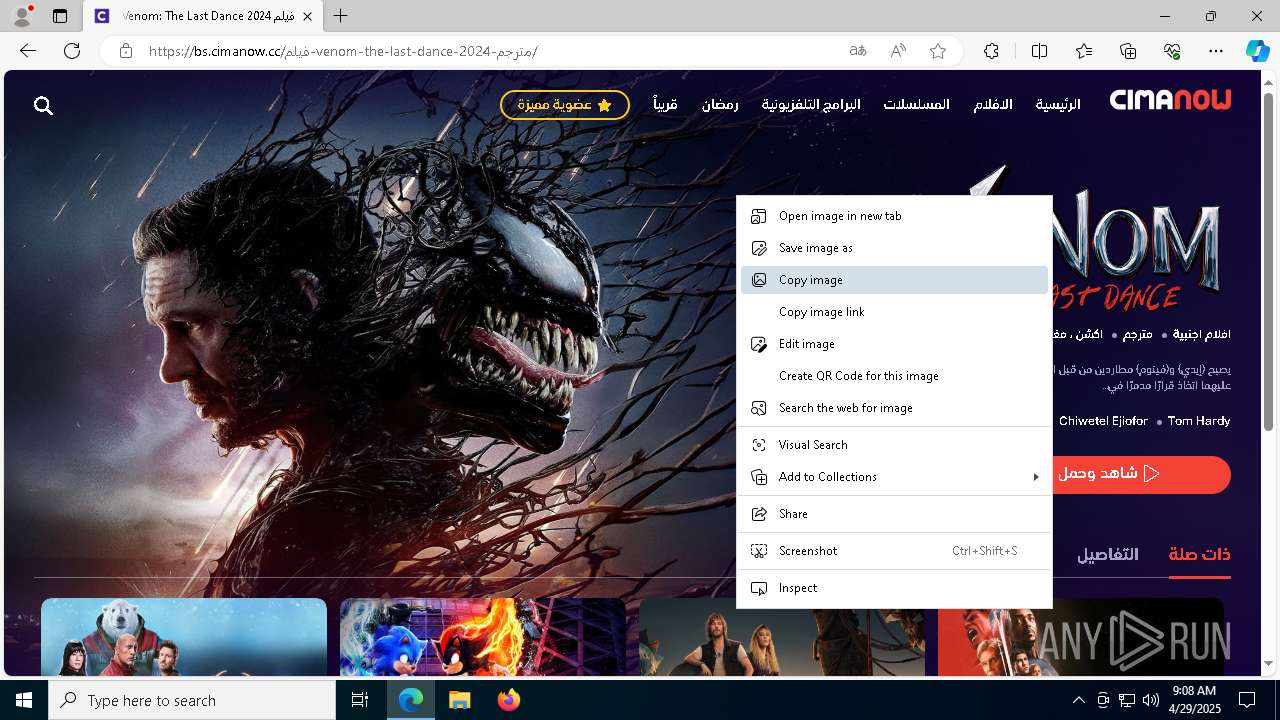Viewport: 1280px width, 720px height.
Task: Choose Screenshot in the context menu
Action: (894, 551)
